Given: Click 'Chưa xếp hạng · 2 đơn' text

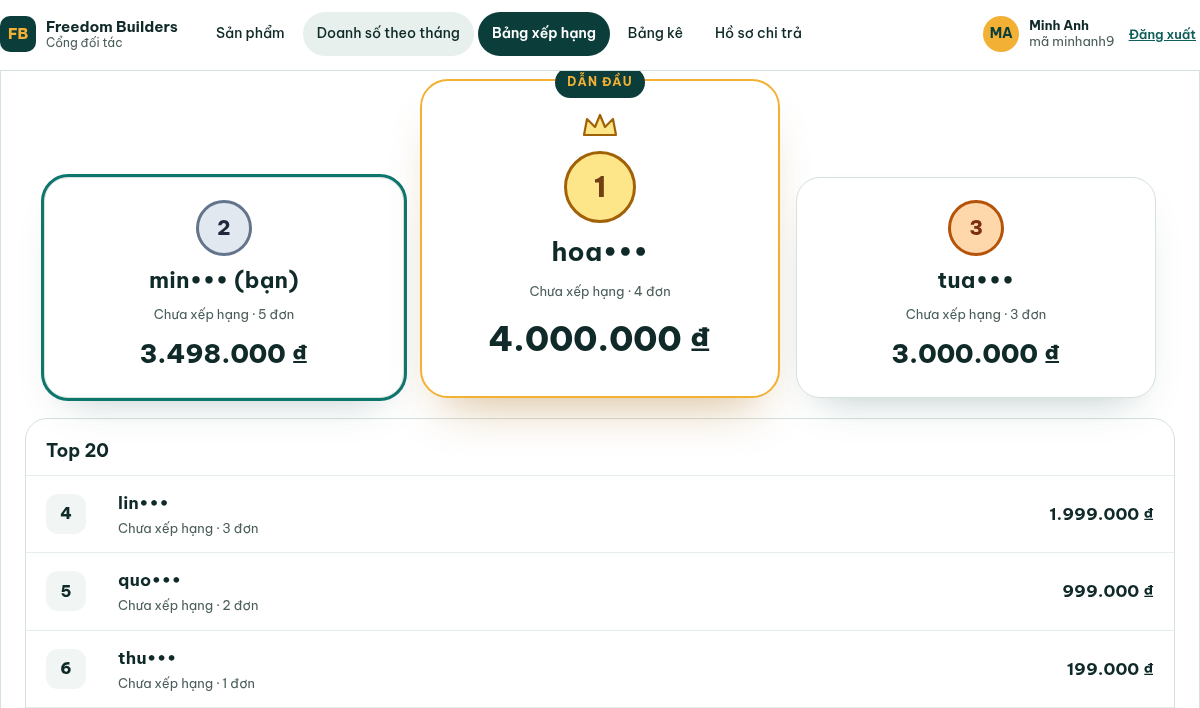Looking at the screenshot, I should (188, 606).
